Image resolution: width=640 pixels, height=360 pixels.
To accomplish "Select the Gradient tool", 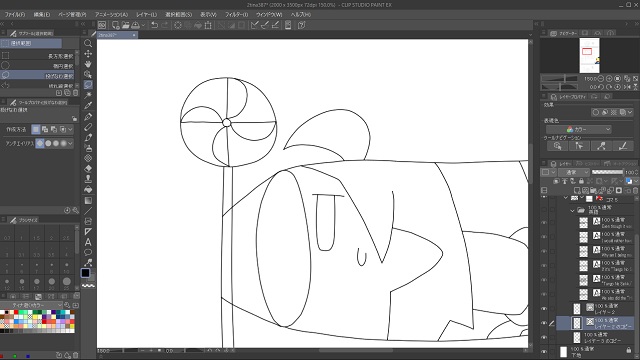I will [88, 200].
